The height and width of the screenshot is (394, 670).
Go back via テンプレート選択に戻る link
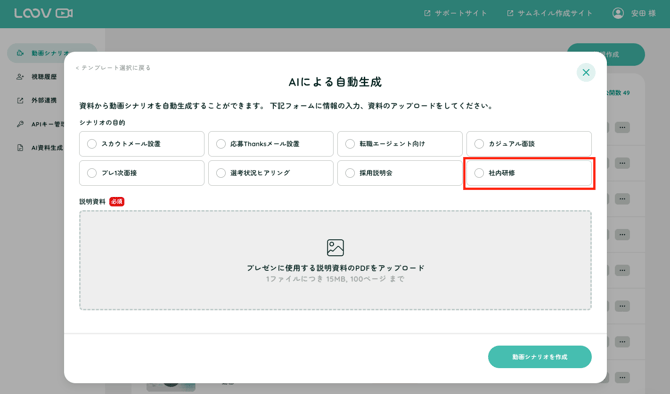click(x=113, y=68)
